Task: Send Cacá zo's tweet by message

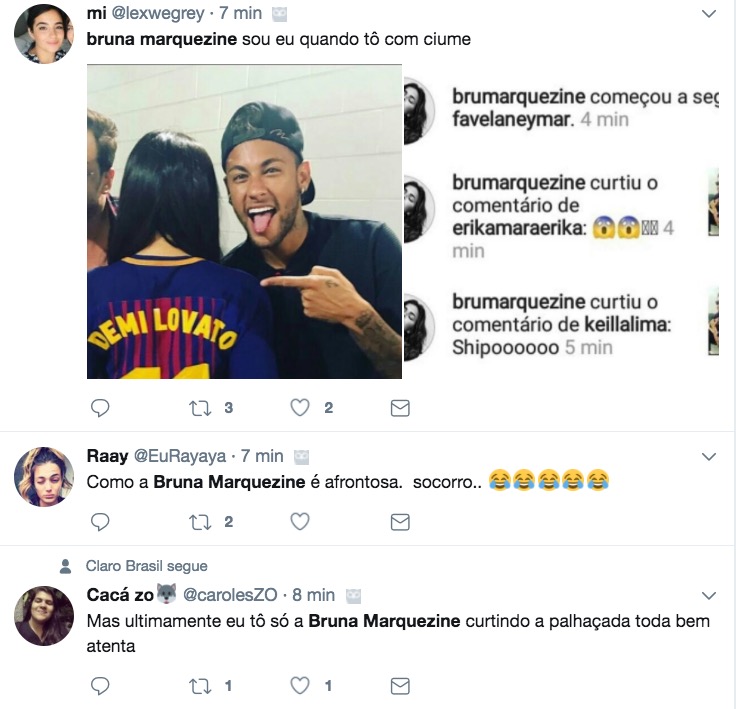Action: 399,685
